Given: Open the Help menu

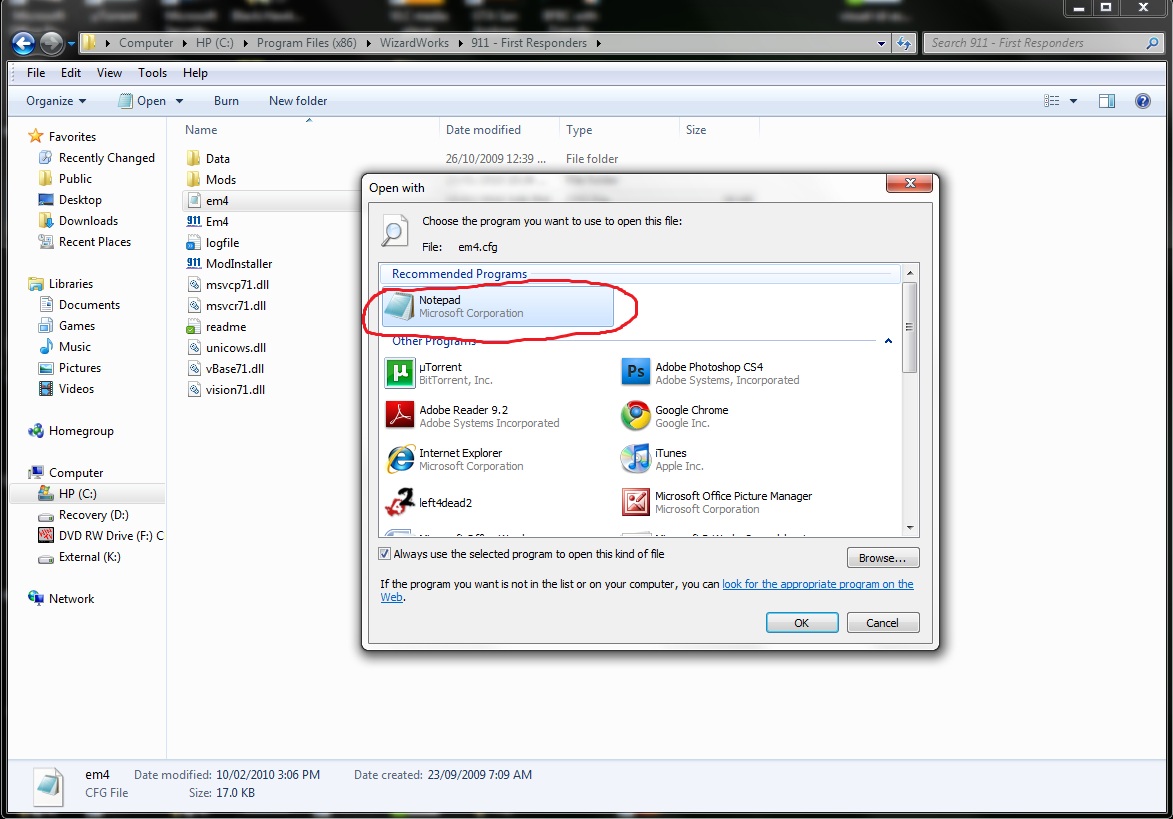Looking at the screenshot, I should click(195, 73).
